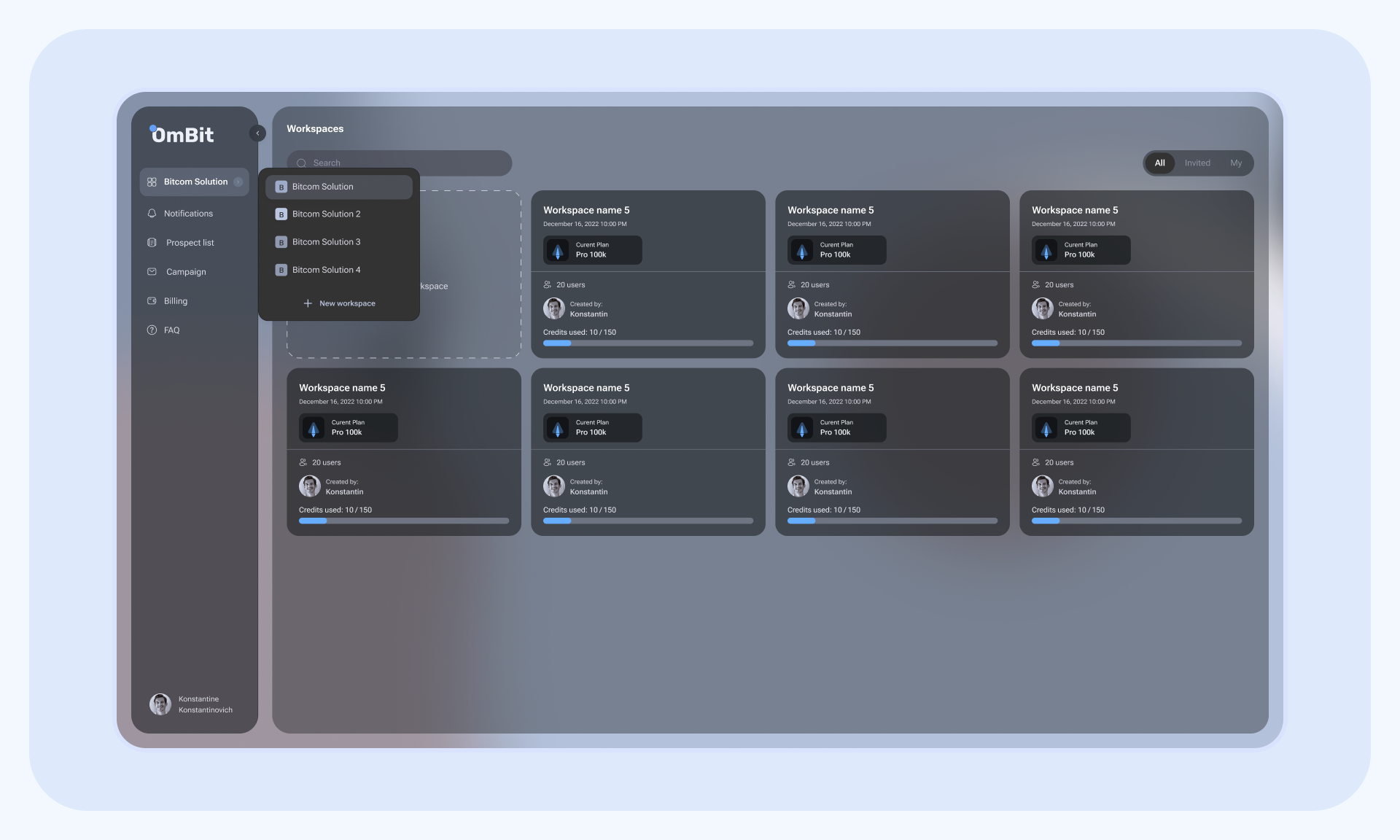
Task: Click the Billing wallet icon
Action: (x=152, y=301)
